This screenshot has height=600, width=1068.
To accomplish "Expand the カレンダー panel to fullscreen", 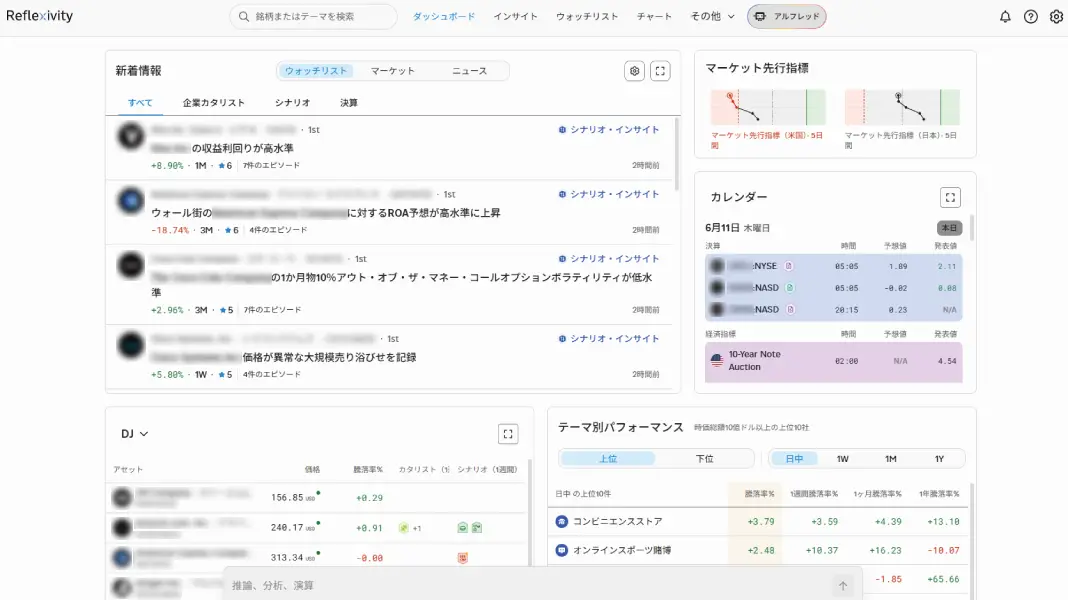I will tap(950, 198).
